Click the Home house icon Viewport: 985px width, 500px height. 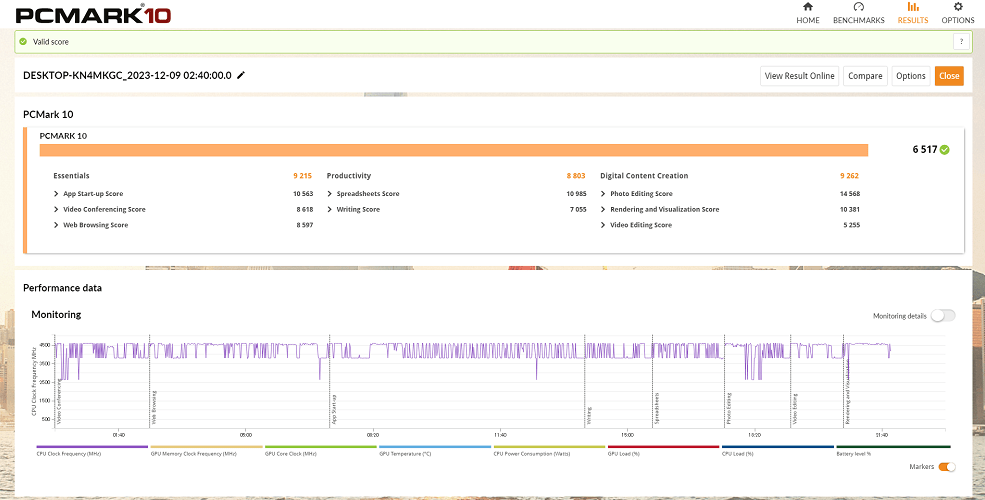(x=808, y=7)
